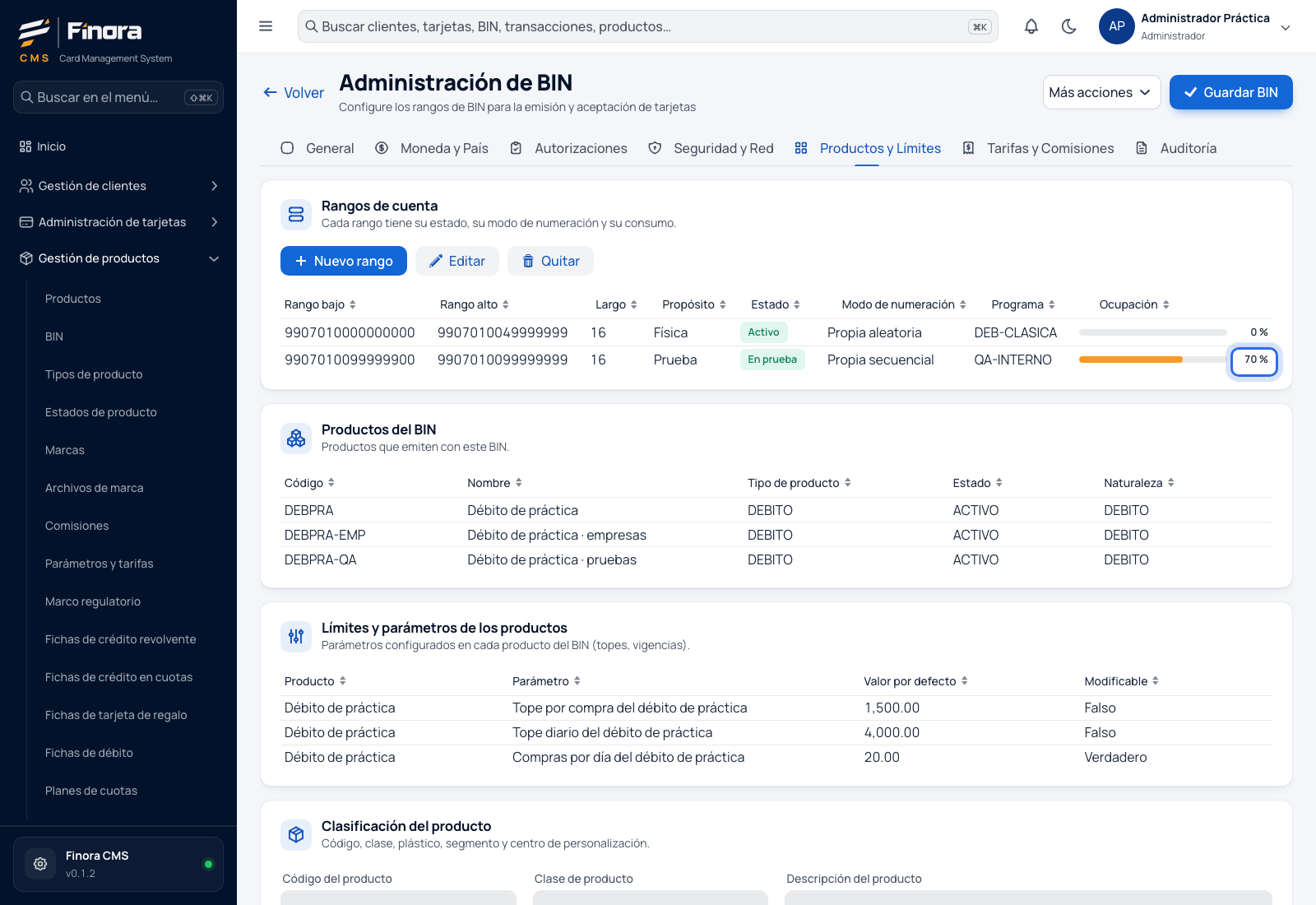Expand Gestión de clientes menu
Viewport: 1316px width, 905px height.
pos(118,186)
